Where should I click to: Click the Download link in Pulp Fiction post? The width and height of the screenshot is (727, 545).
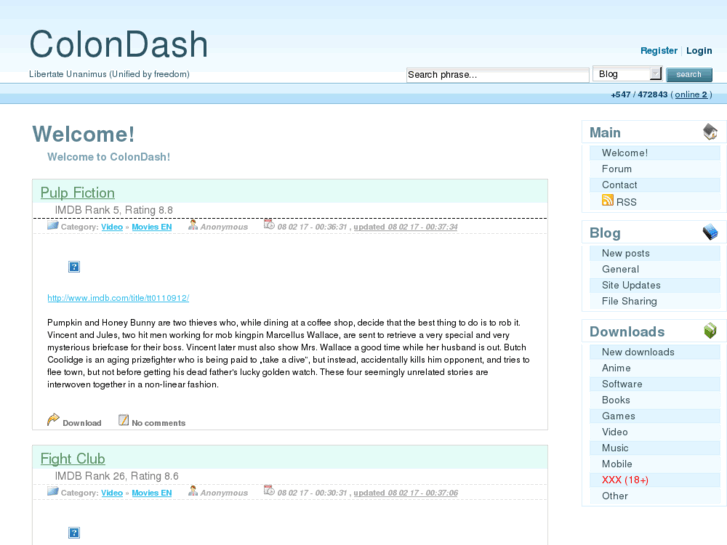coord(82,423)
